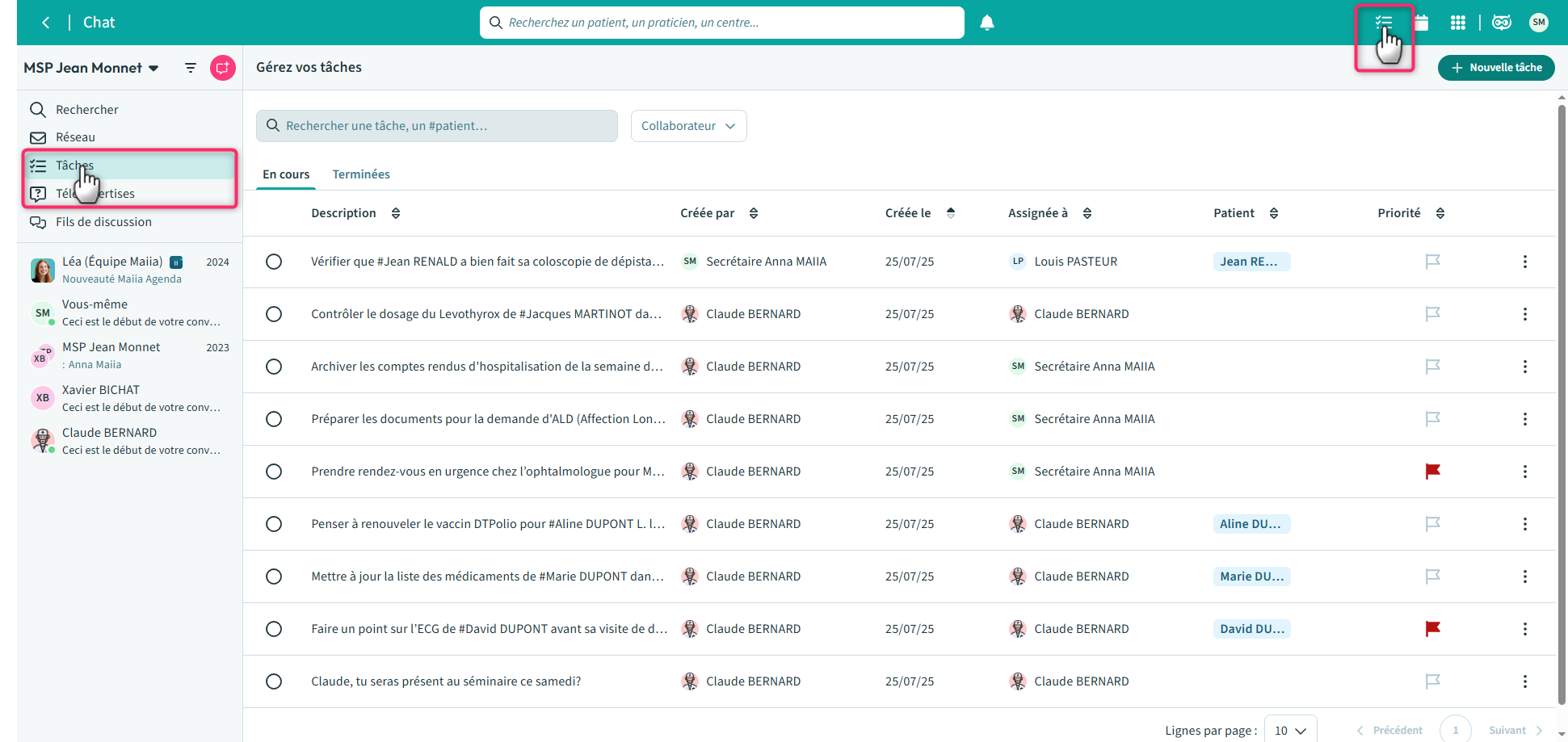Expand the Collaborateur filter dropdown
Viewport: 1568px width, 742px height.
coord(688,126)
